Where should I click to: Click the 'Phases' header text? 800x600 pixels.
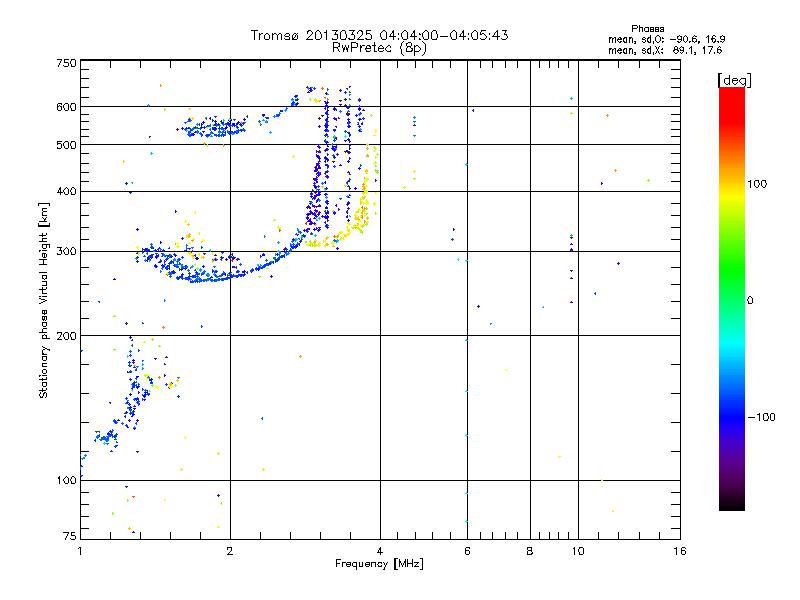tap(647, 29)
